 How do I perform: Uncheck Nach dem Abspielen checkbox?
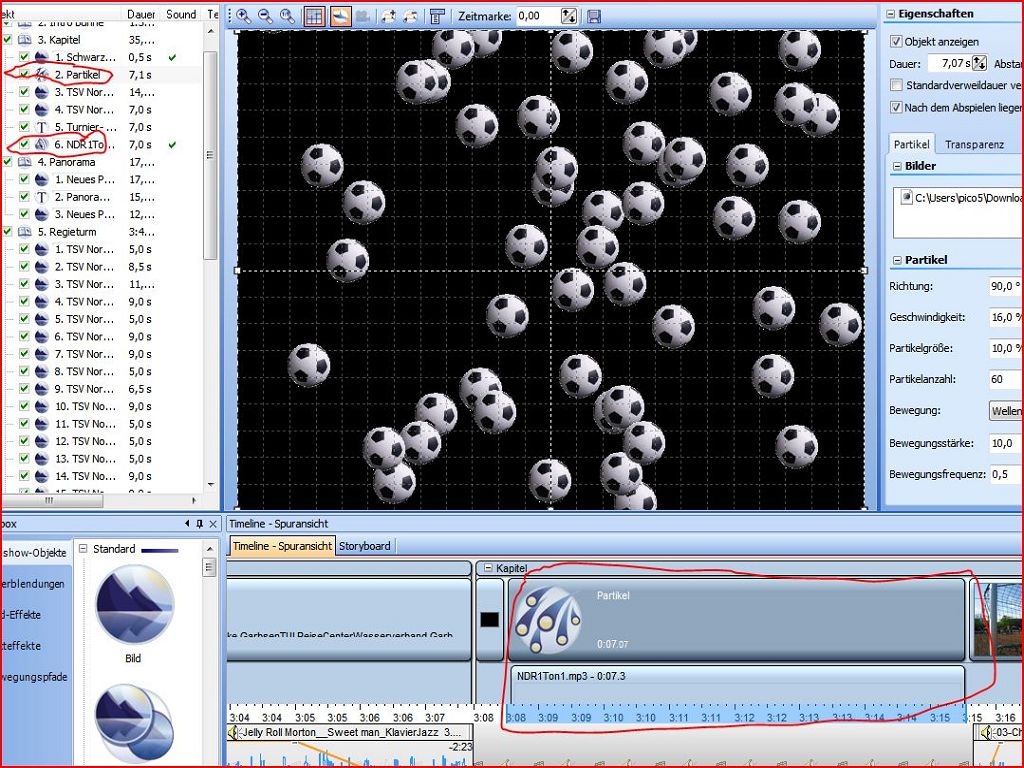tap(896, 107)
